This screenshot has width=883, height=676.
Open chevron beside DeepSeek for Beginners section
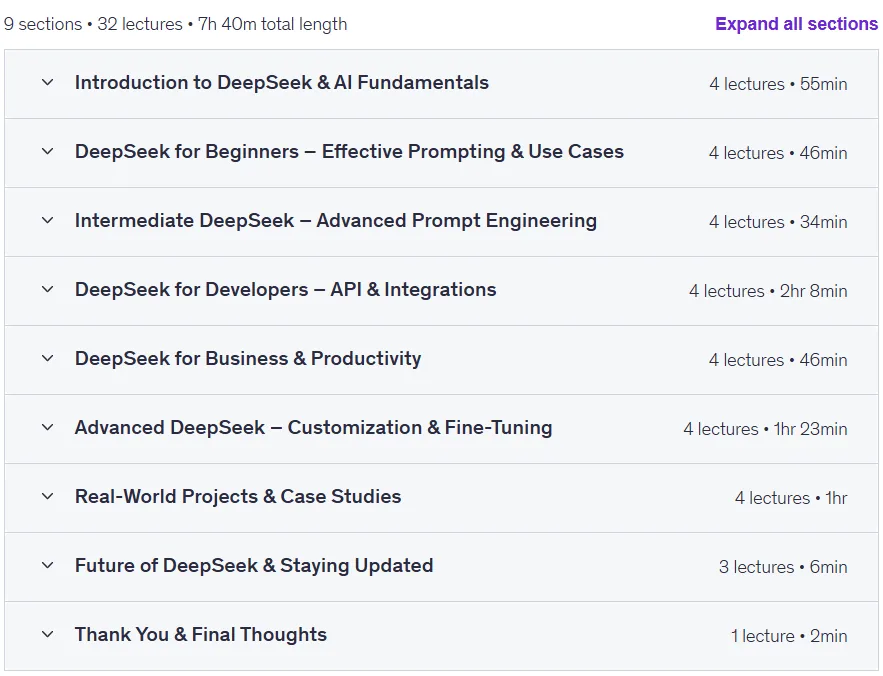coord(48,152)
